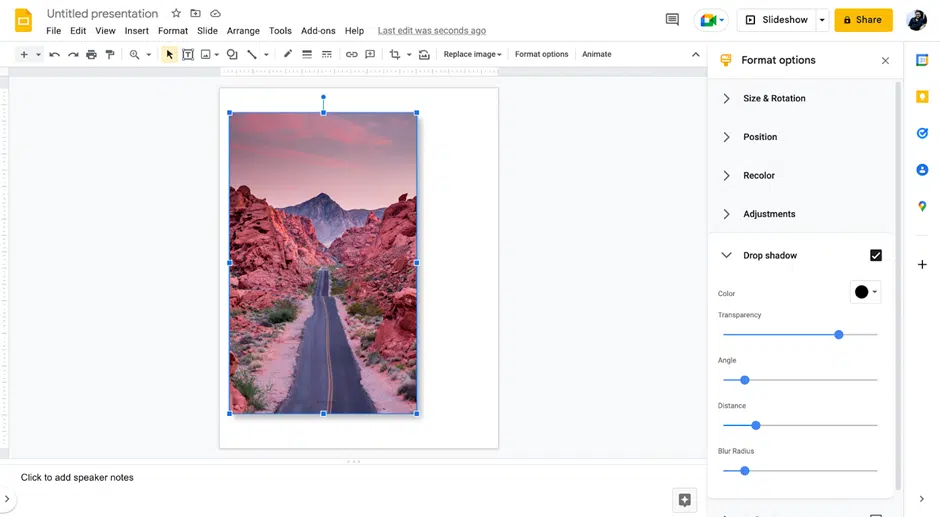Viewport: 940px width, 517px height.
Task: Click the print icon in toolbar
Action: 91,55
